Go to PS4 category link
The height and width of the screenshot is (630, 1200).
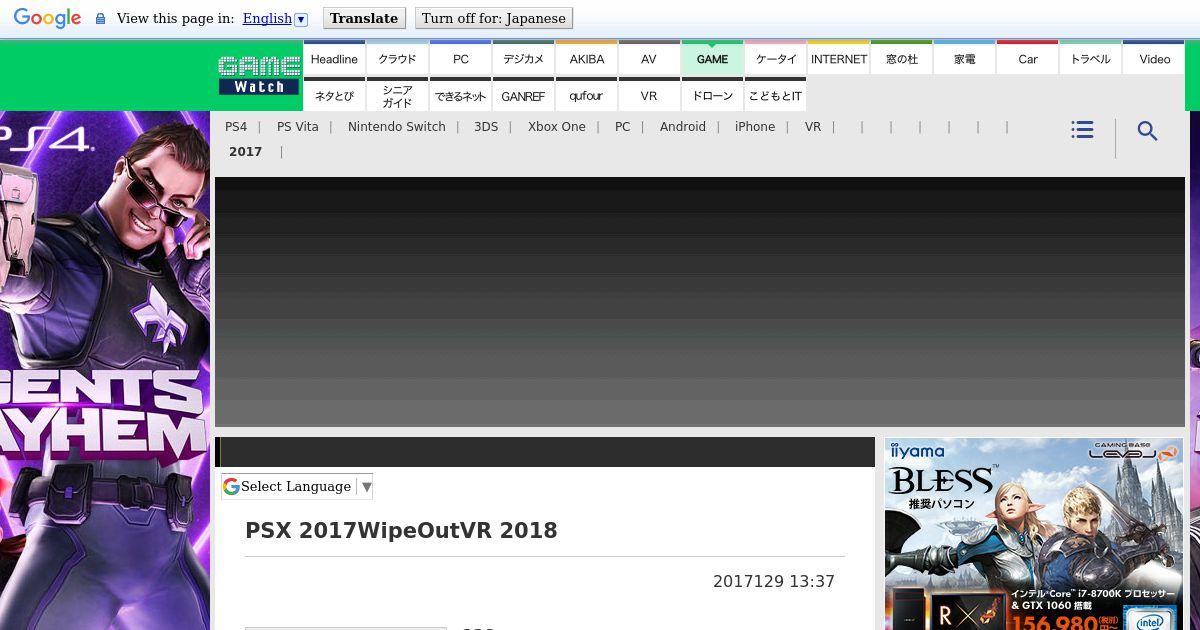[x=236, y=127]
